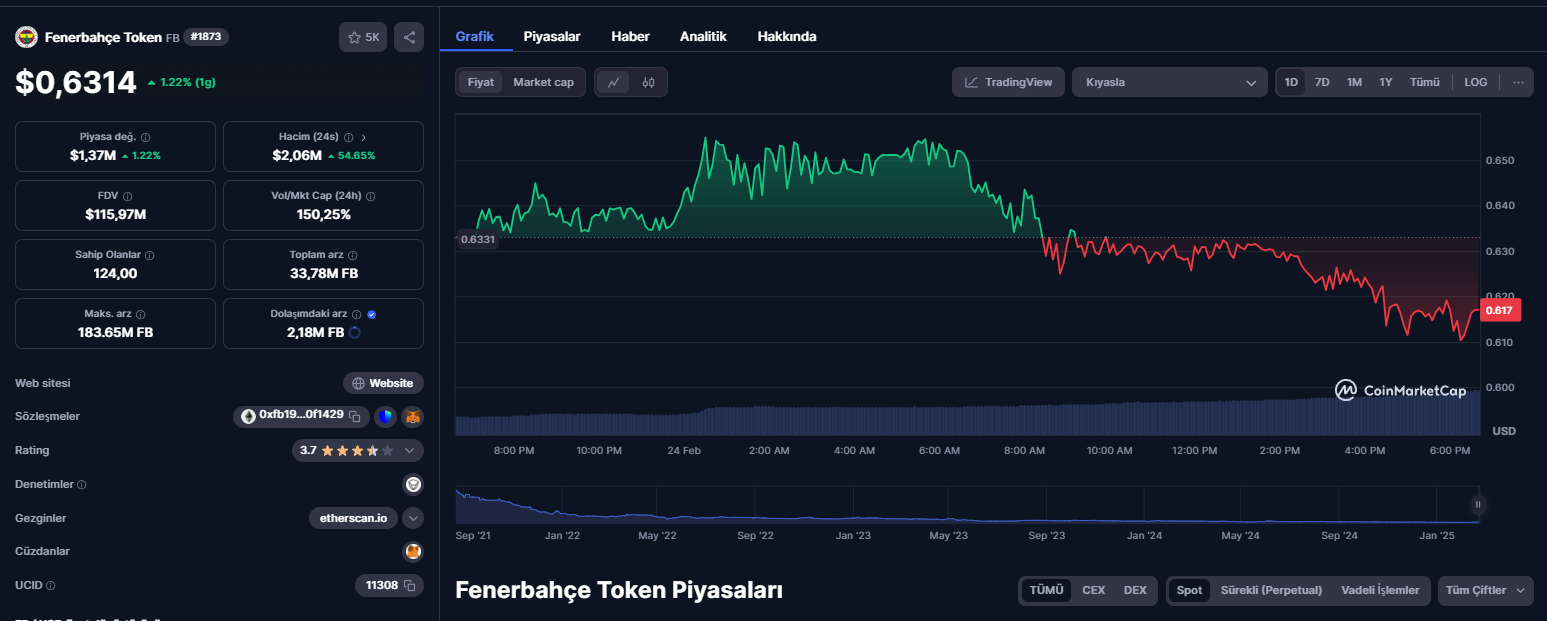
Task: Open the Kıyasla compare dropdown
Action: pos(1169,82)
